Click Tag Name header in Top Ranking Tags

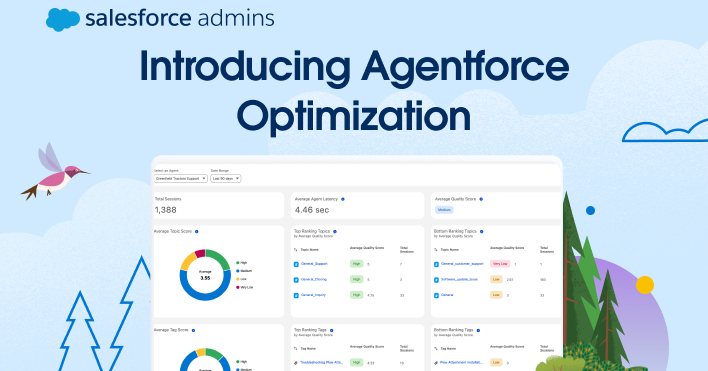tap(308, 349)
